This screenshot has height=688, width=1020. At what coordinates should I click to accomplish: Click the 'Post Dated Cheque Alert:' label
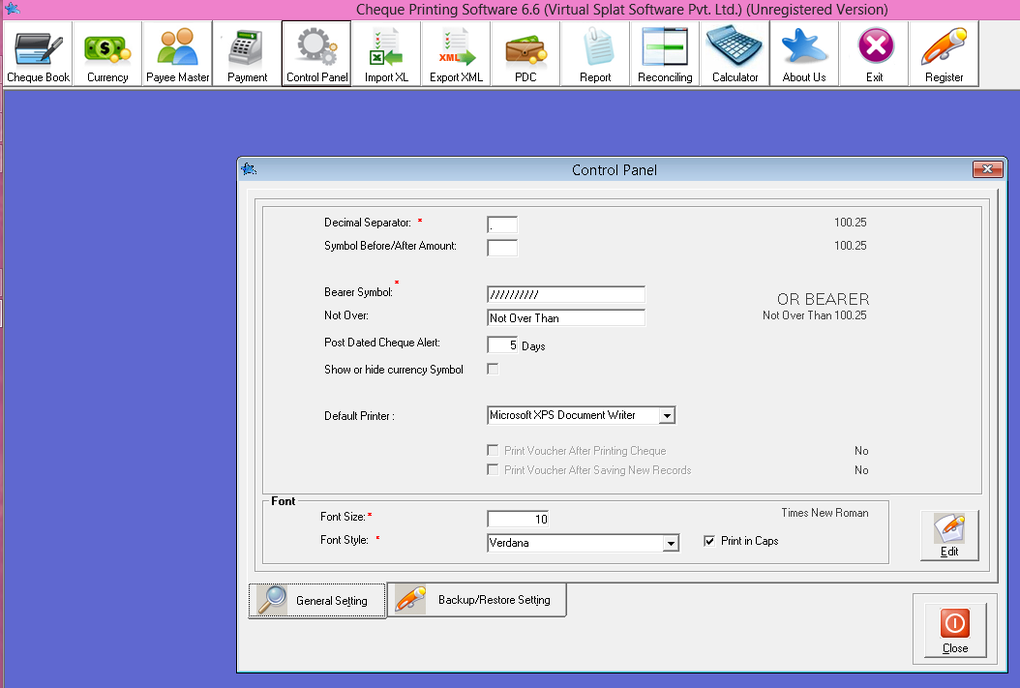[382, 343]
